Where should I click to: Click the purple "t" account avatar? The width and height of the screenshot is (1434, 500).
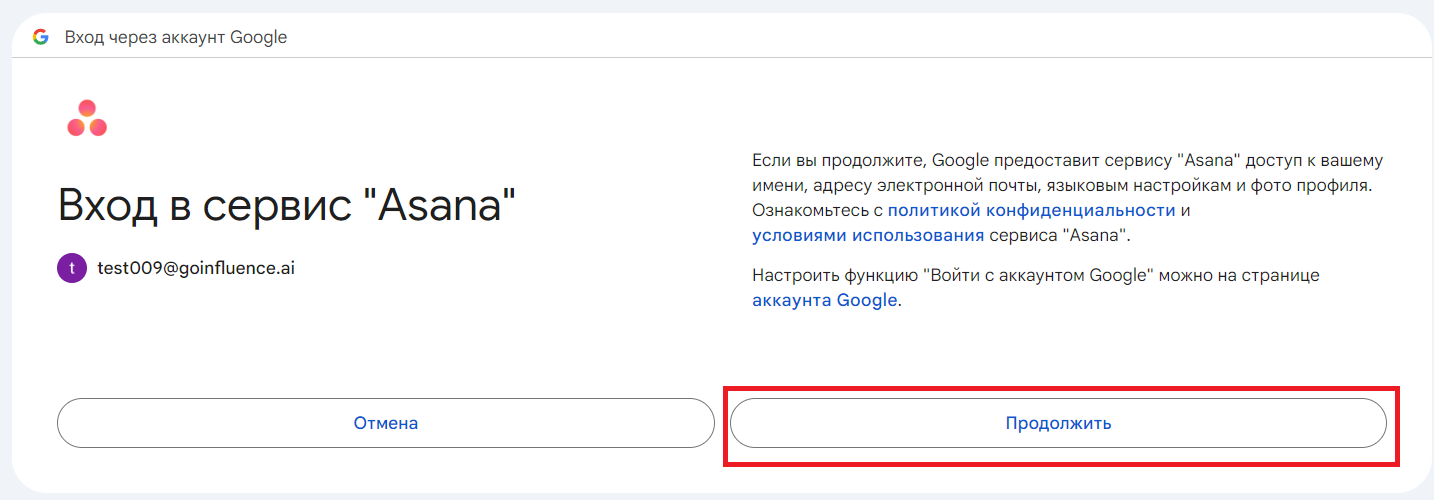pos(72,268)
